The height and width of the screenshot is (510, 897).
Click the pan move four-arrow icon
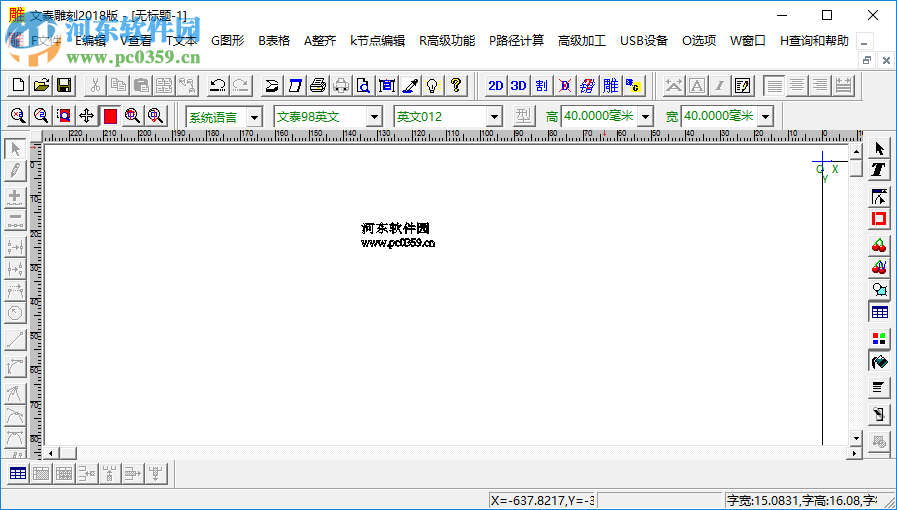pyautogui.click(x=86, y=116)
